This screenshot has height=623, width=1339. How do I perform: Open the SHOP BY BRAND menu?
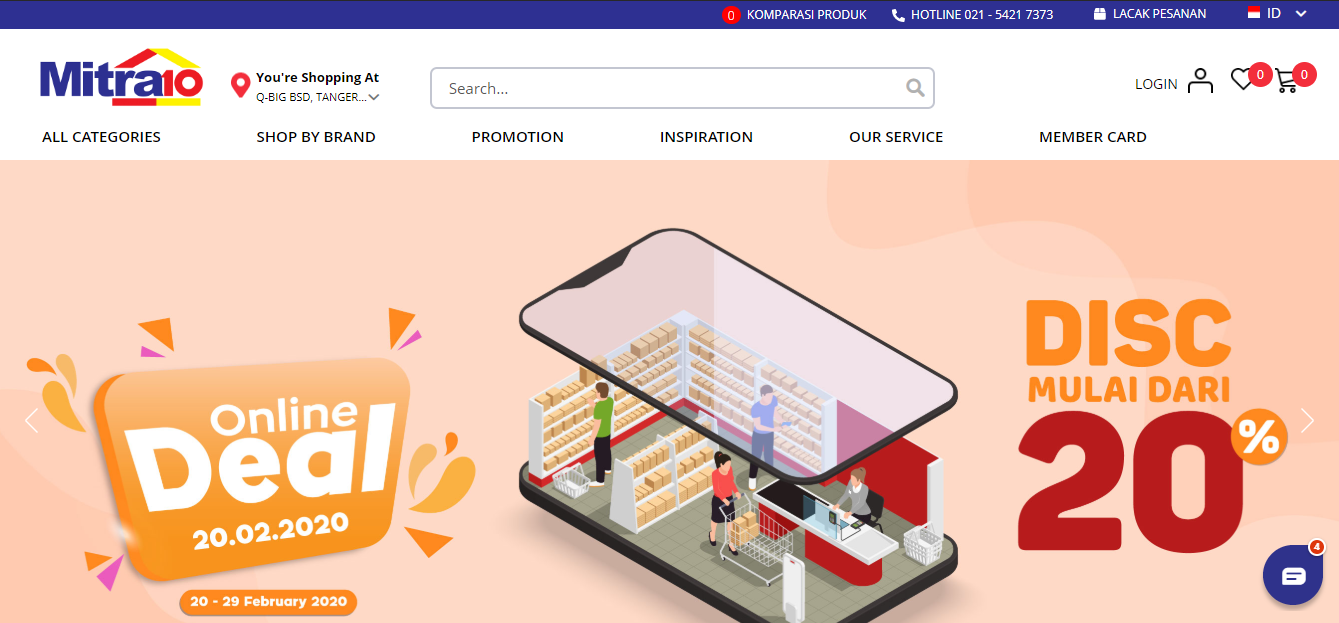[x=316, y=137]
